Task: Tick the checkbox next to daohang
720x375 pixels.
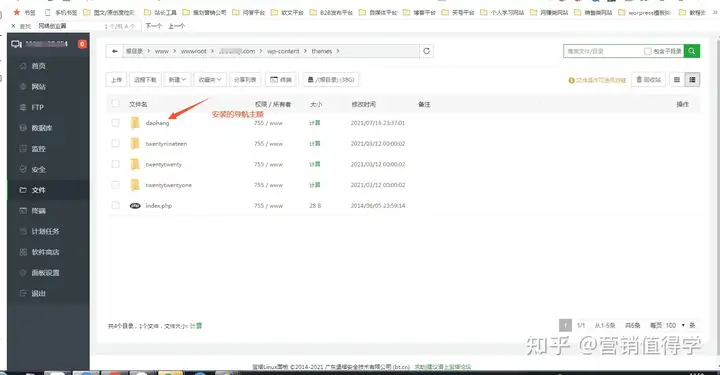Action: point(115,123)
